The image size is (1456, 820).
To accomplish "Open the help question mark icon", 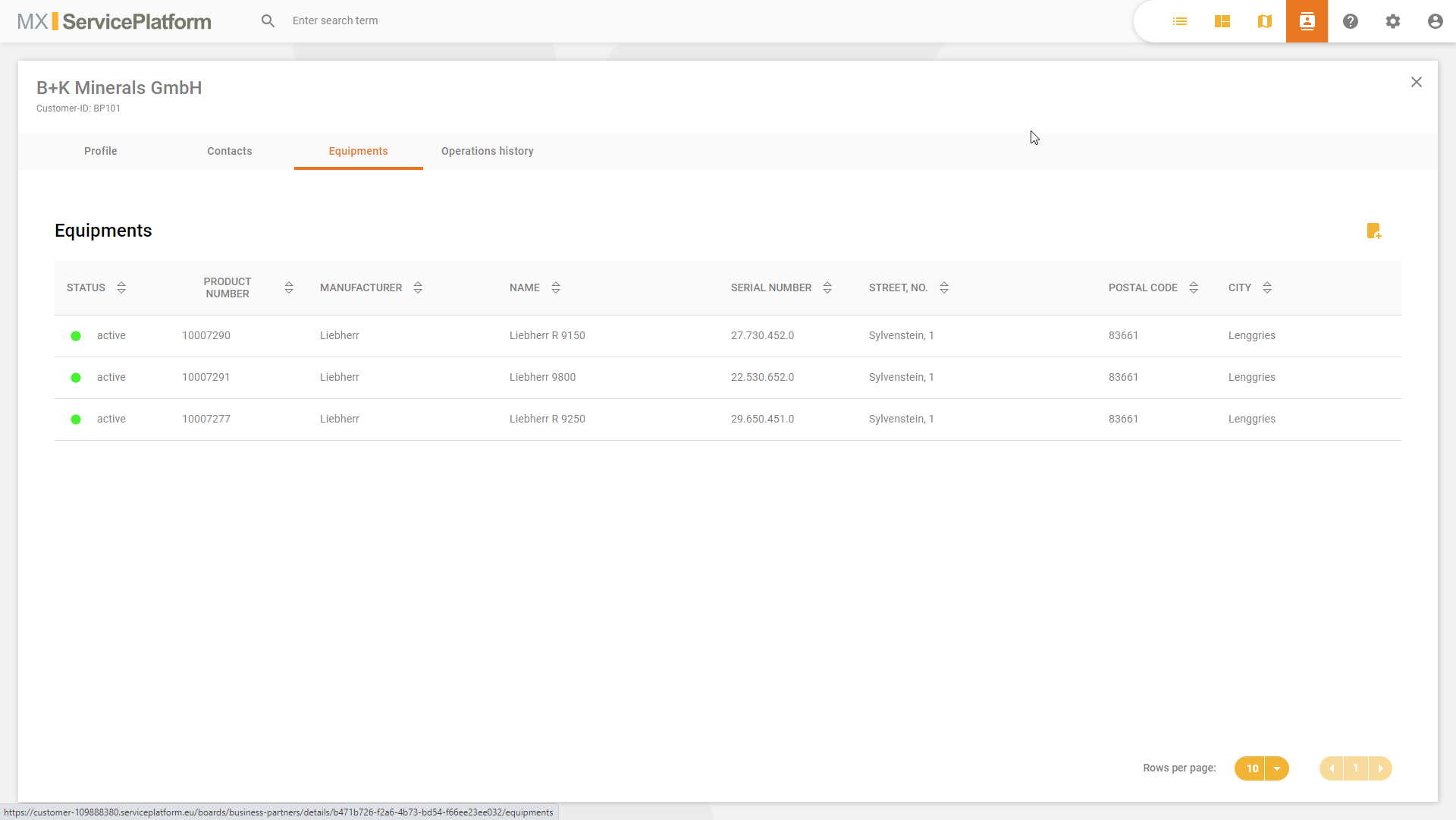I will pos(1351,21).
